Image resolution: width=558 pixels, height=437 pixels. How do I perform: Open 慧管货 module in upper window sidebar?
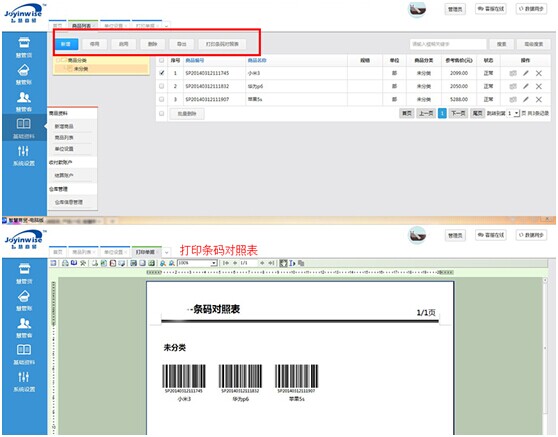pos(24,47)
